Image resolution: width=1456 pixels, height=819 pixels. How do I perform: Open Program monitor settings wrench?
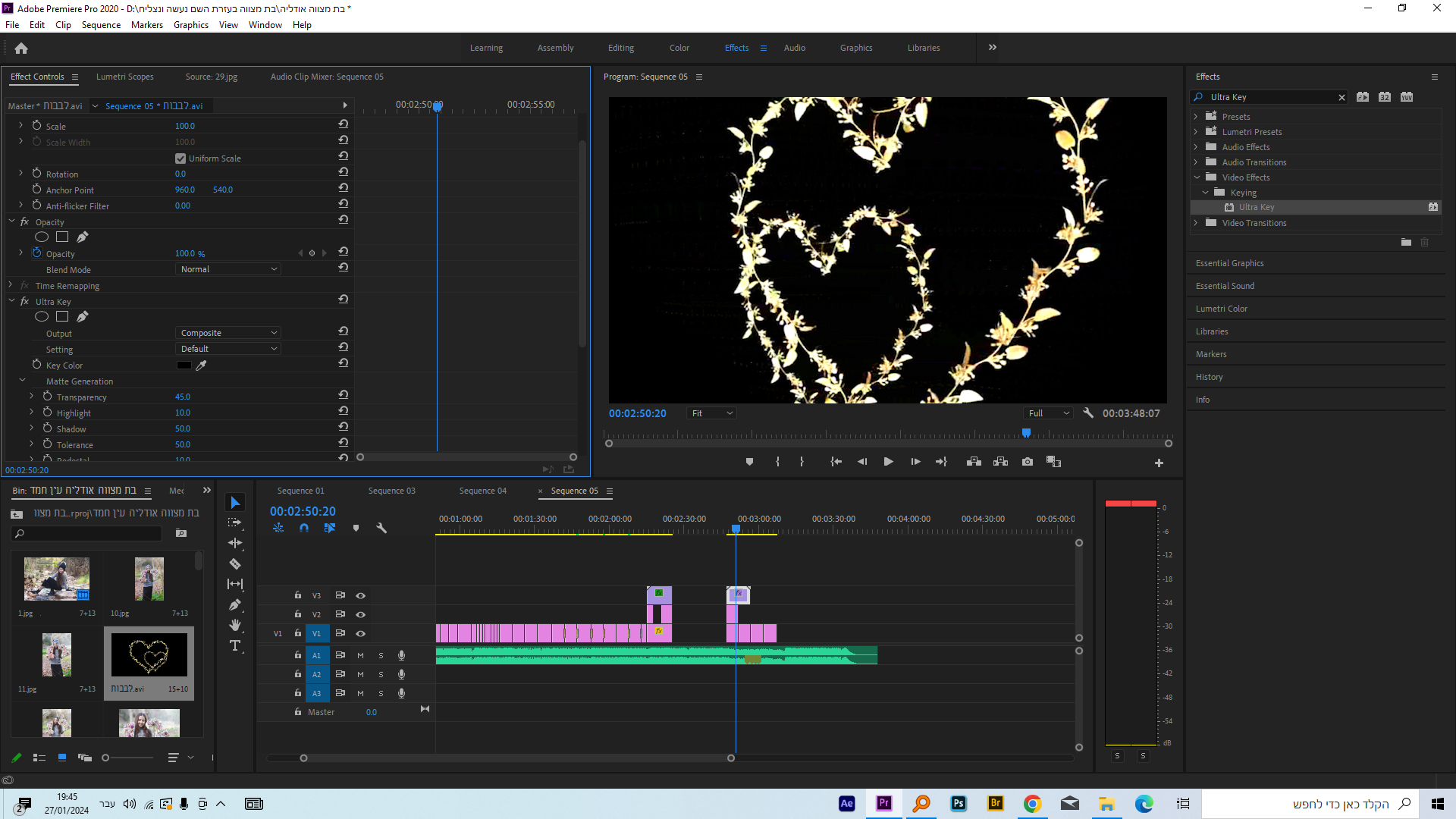1088,413
